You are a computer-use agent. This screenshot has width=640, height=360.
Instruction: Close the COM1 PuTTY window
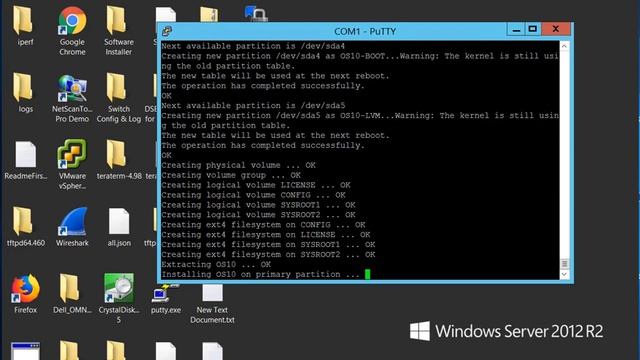pos(556,29)
